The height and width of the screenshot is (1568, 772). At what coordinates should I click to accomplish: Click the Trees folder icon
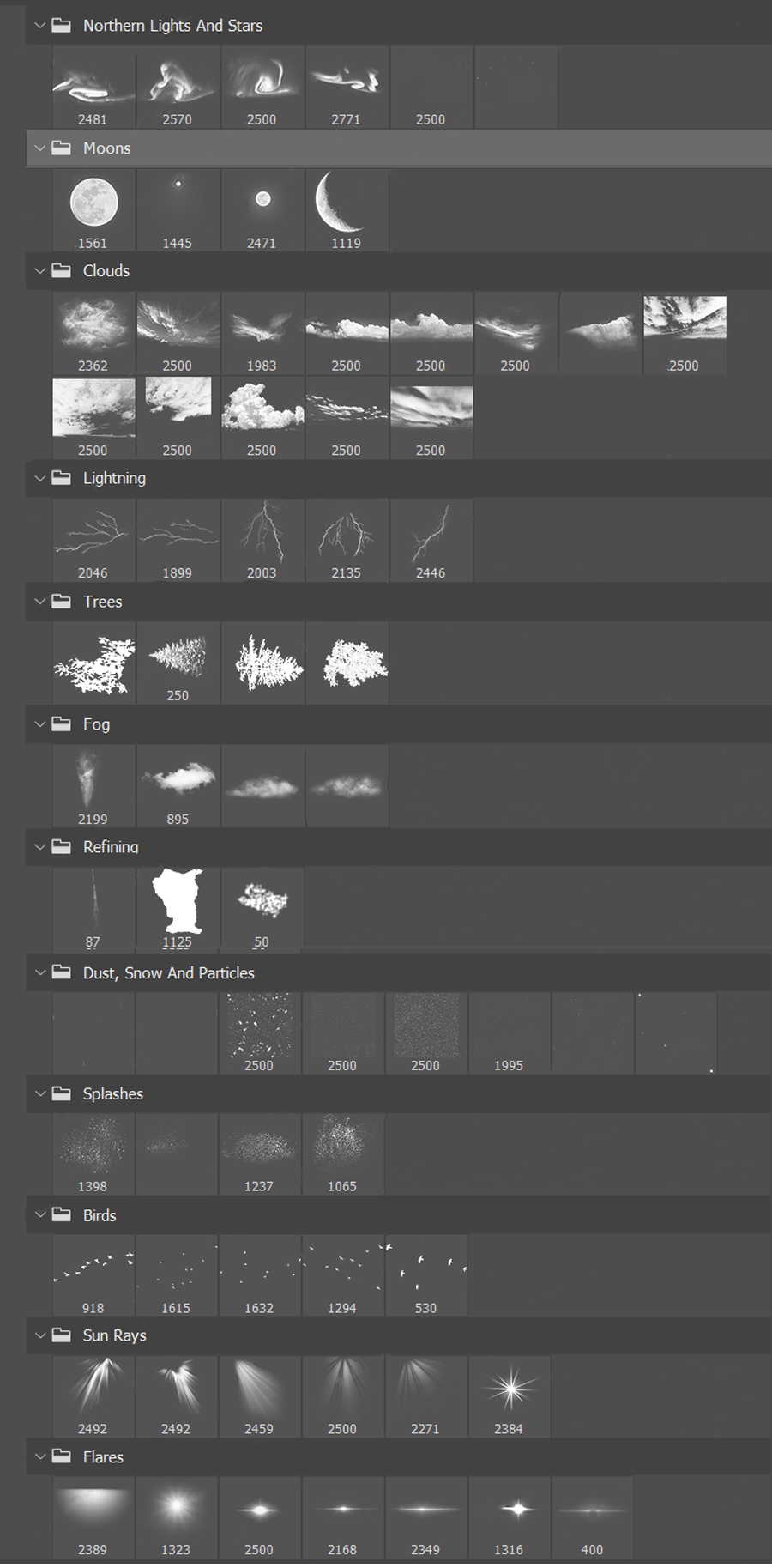point(61,602)
